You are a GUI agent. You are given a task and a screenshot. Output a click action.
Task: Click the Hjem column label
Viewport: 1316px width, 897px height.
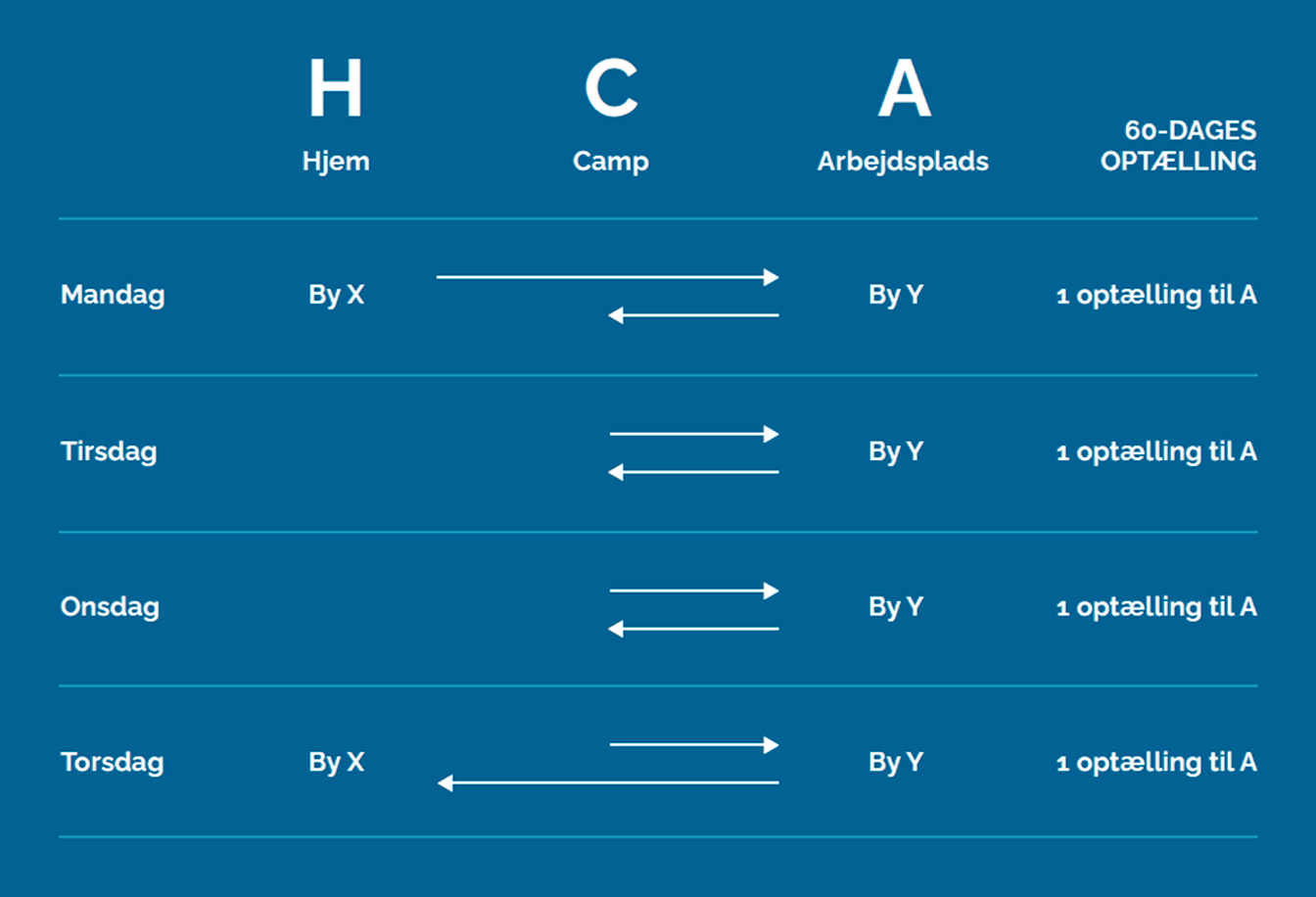pyautogui.click(x=336, y=162)
